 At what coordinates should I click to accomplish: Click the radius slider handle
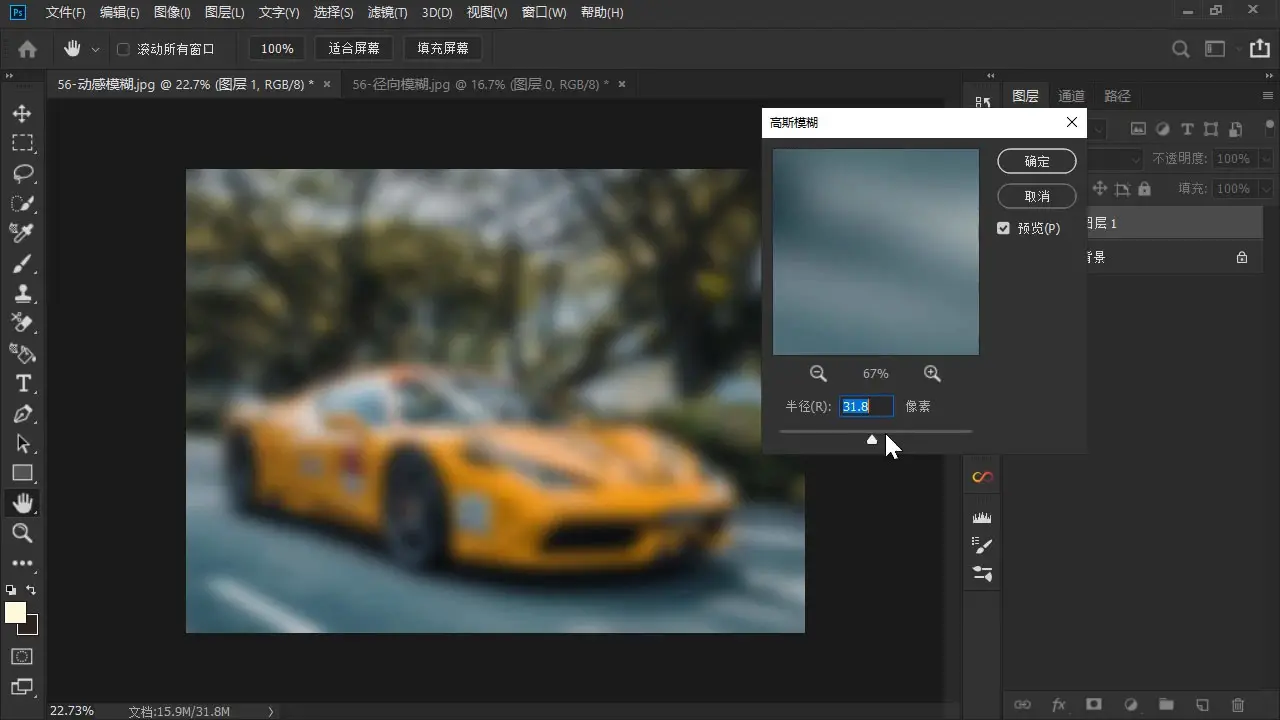click(x=872, y=439)
